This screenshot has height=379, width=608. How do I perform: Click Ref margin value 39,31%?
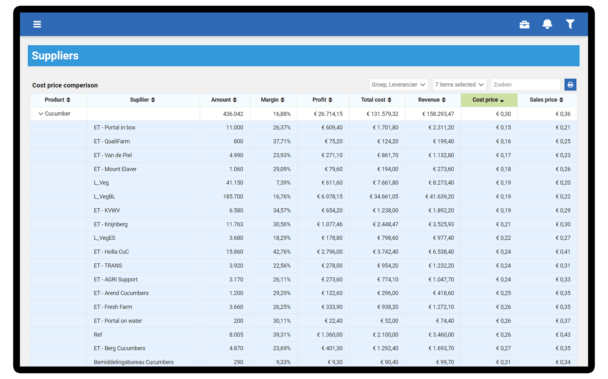coord(282,334)
